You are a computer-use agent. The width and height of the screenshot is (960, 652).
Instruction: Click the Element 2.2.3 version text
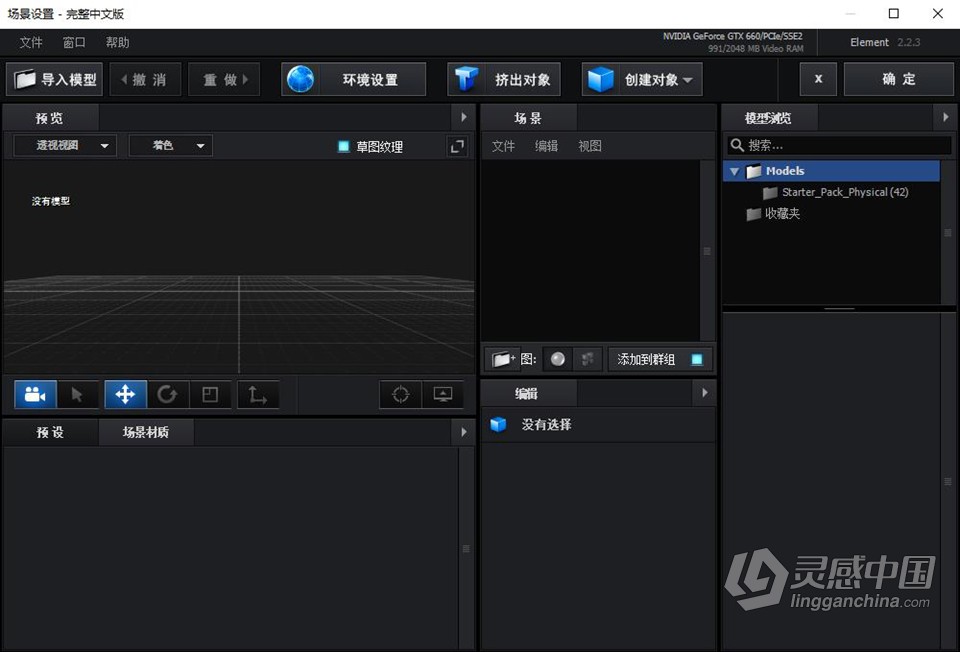coord(885,42)
